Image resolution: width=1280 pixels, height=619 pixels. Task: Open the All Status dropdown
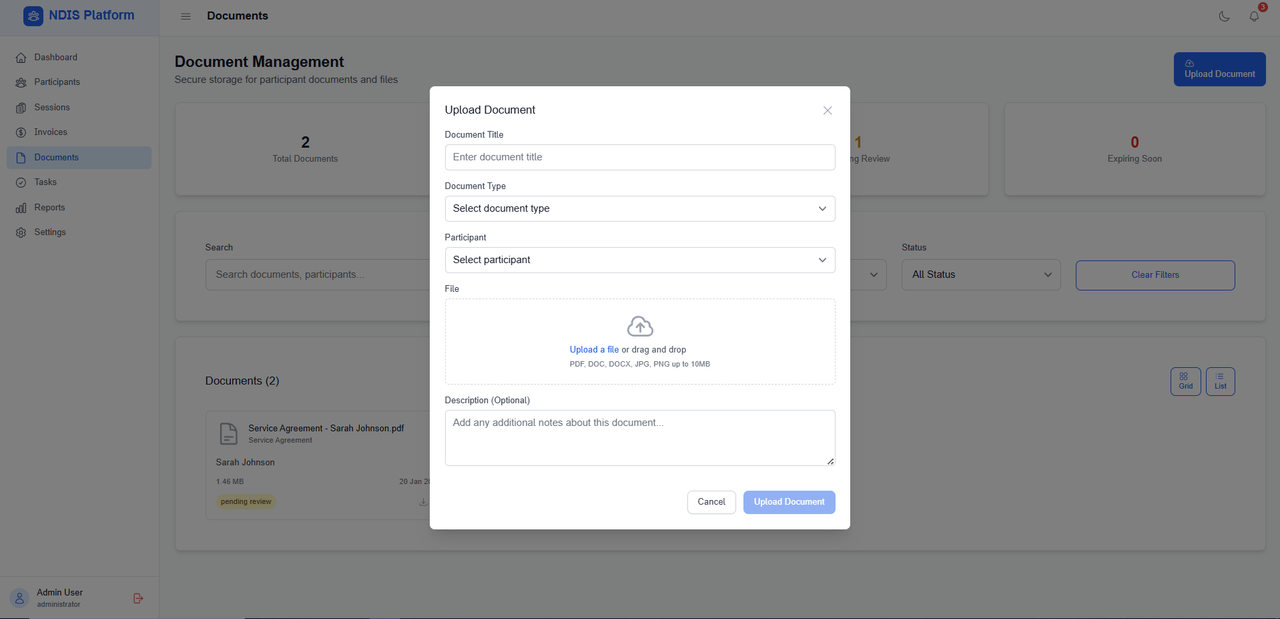click(x=981, y=275)
